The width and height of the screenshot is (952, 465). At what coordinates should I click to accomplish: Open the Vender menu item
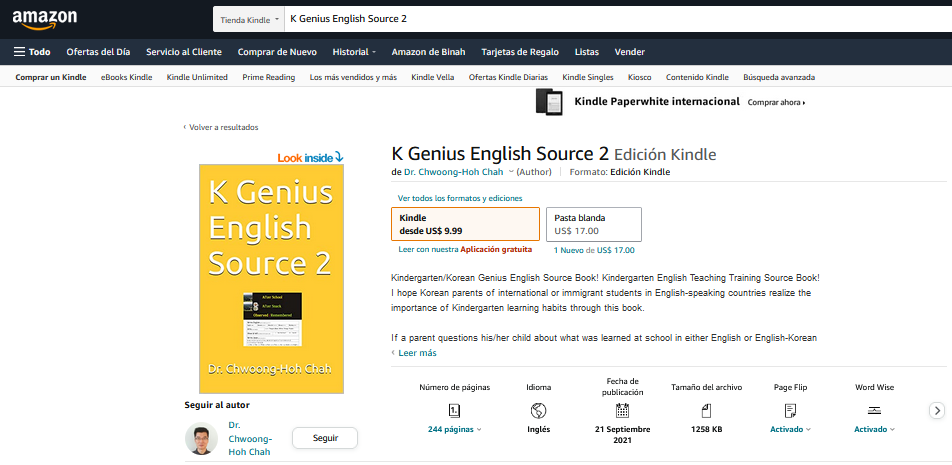pos(630,52)
